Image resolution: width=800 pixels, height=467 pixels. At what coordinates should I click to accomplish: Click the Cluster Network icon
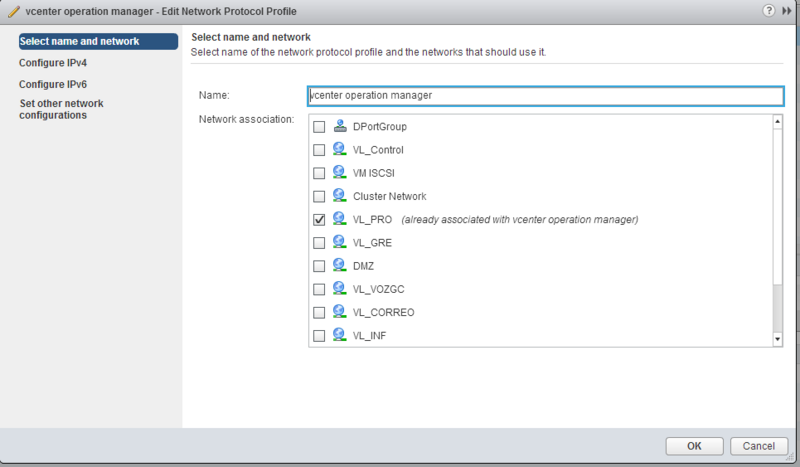339,196
